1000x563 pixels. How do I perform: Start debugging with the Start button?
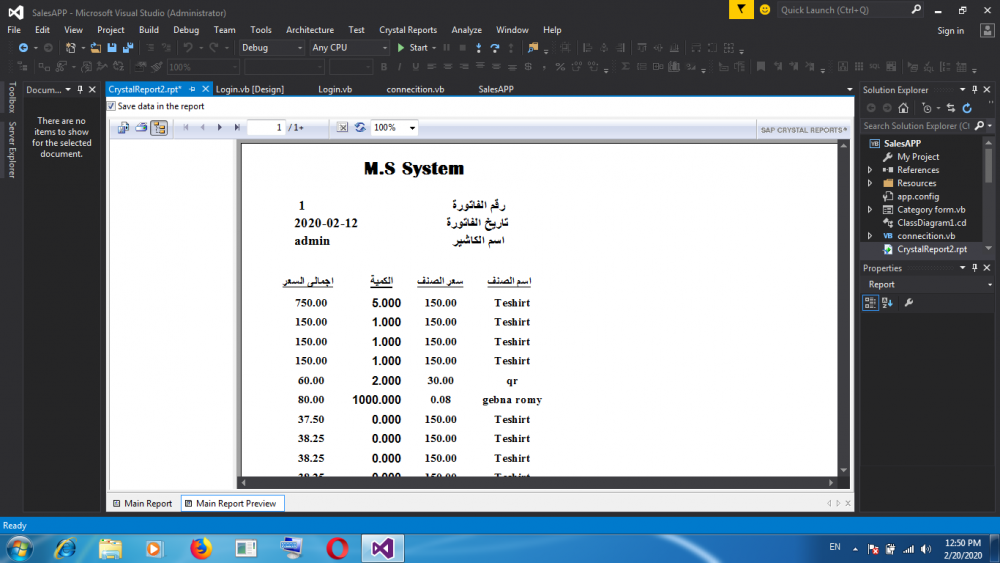[x=413, y=48]
